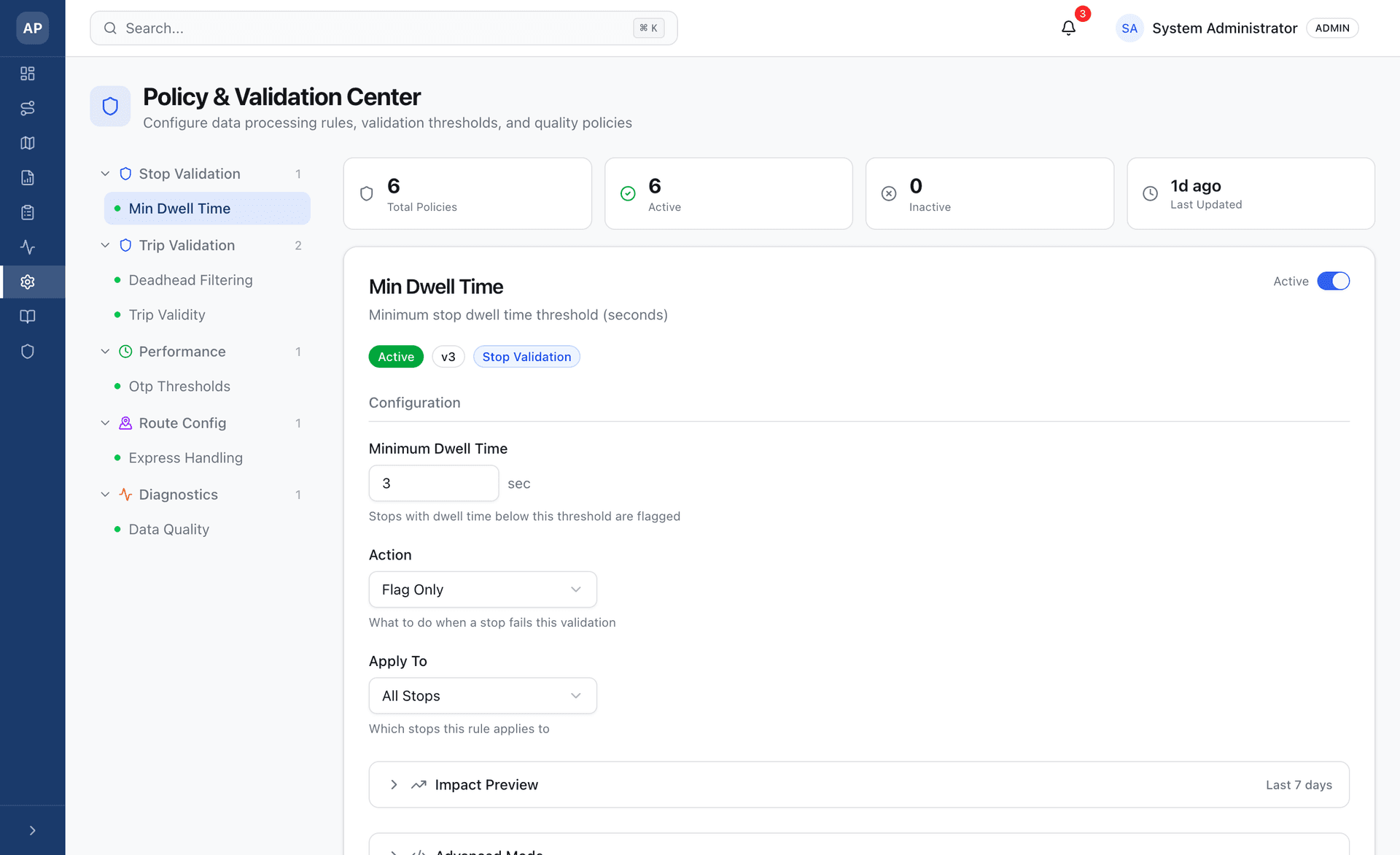Click the 1d ago Last Updated card
Viewport: 1400px width, 855px height.
pyautogui.click(x=1251, y=193)
